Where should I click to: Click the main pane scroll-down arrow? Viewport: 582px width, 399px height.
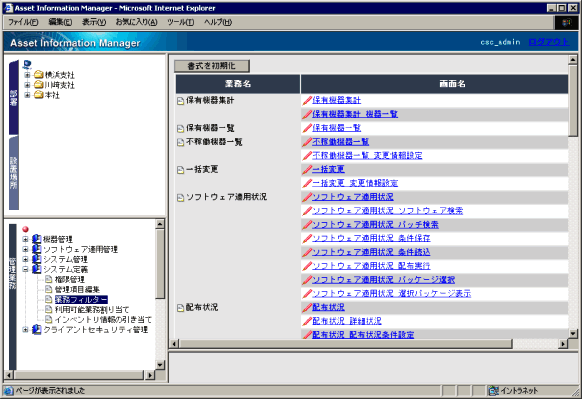tap(573, 334)
